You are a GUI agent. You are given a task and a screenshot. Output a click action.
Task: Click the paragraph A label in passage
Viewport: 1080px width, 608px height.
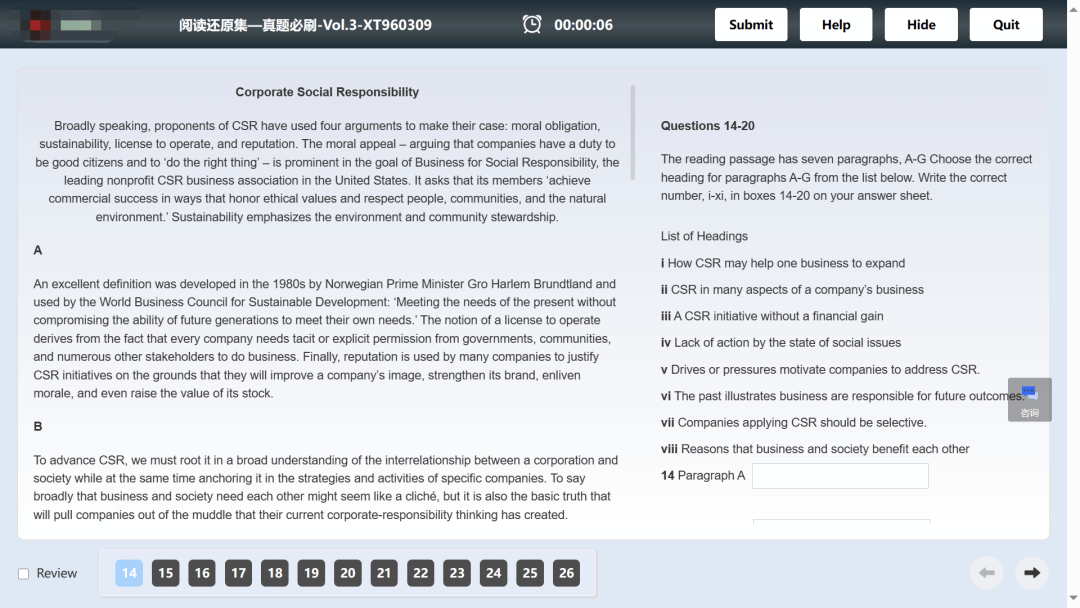click(x=38, y=251)
